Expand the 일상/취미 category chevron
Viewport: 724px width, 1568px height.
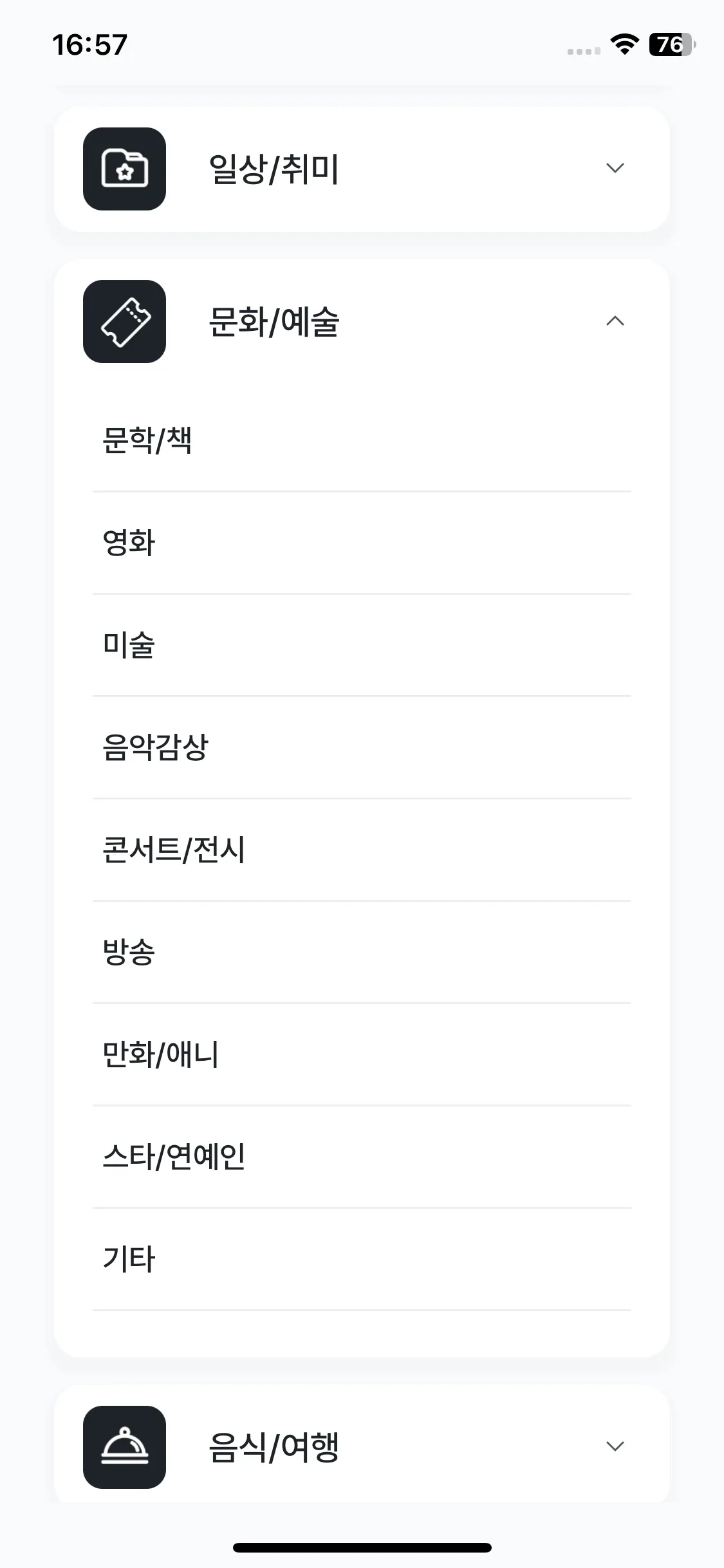(x=615, y=168)
